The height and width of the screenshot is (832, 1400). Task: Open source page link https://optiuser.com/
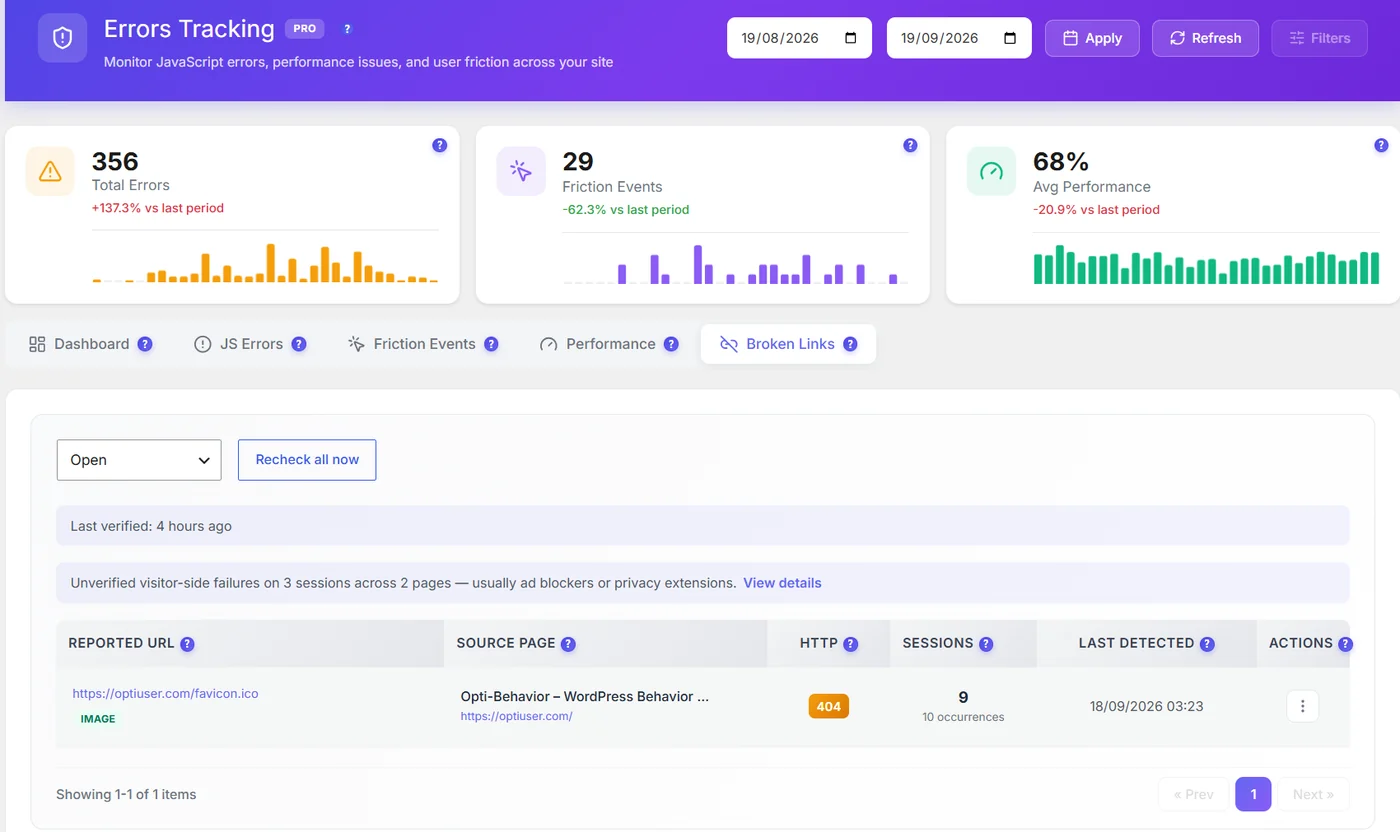516,716
